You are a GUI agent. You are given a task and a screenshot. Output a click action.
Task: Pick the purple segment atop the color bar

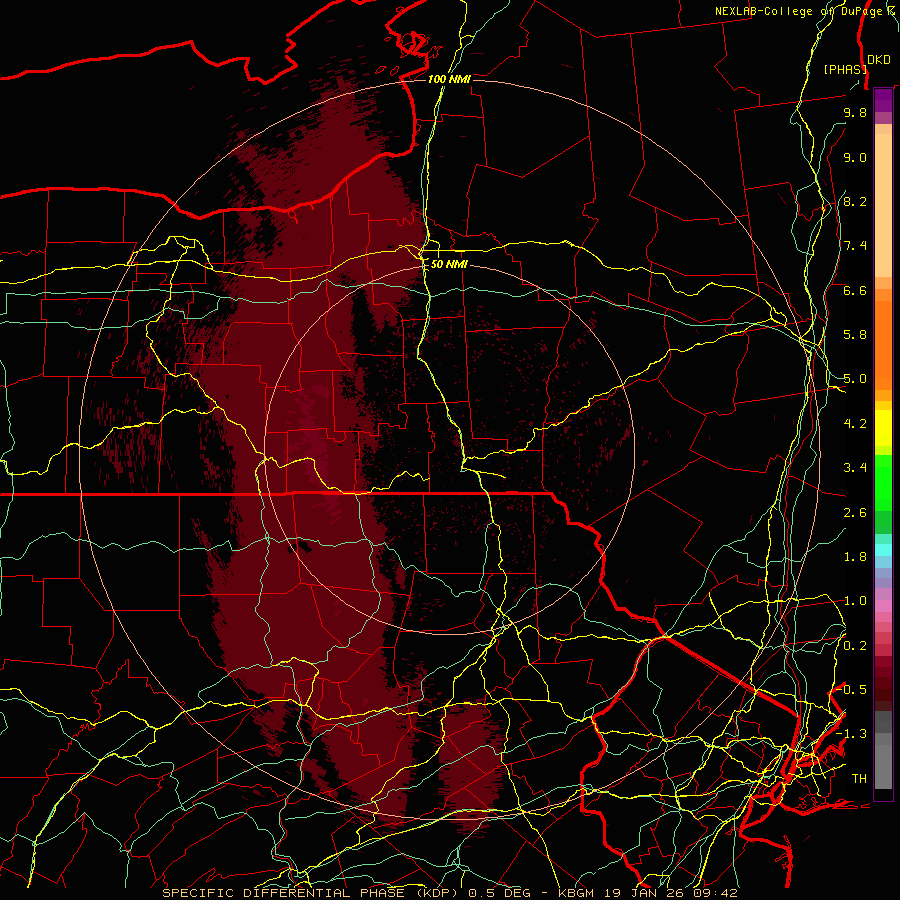click(883, 101)
